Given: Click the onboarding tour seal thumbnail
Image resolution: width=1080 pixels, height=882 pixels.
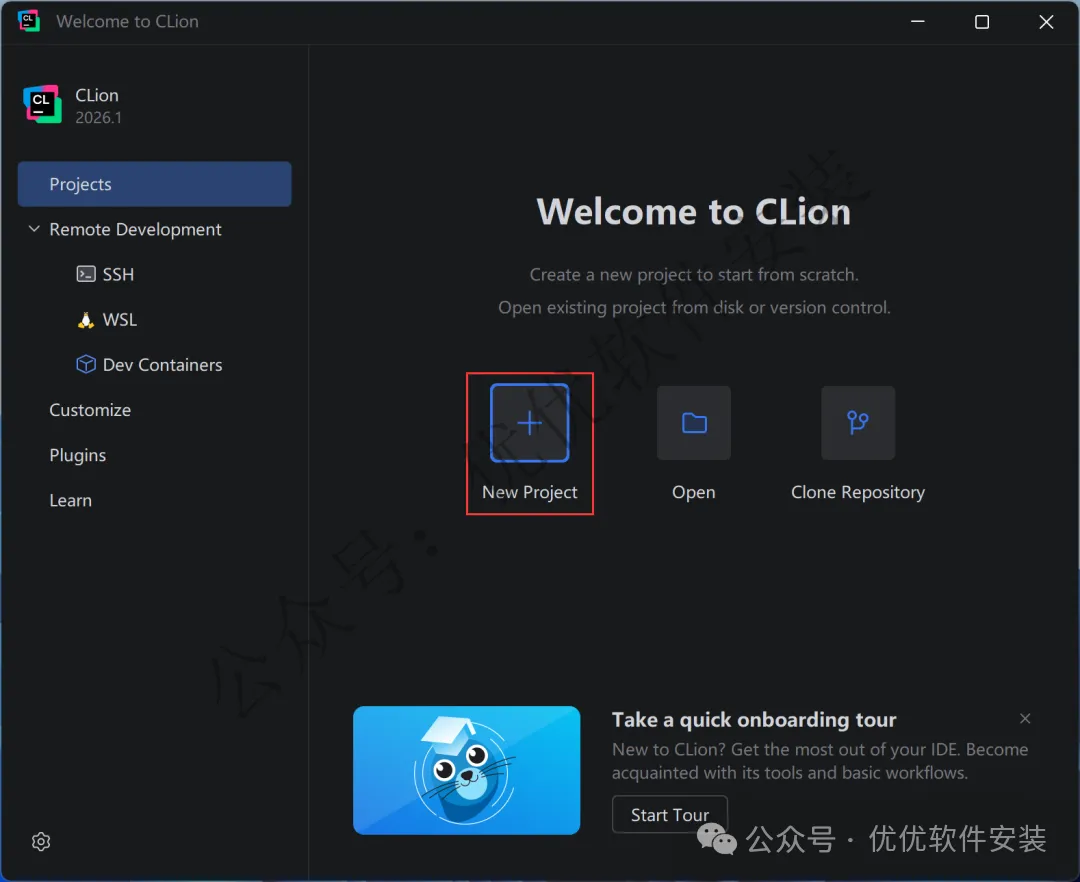Looking at the screenshot, I should pos(466,770).
